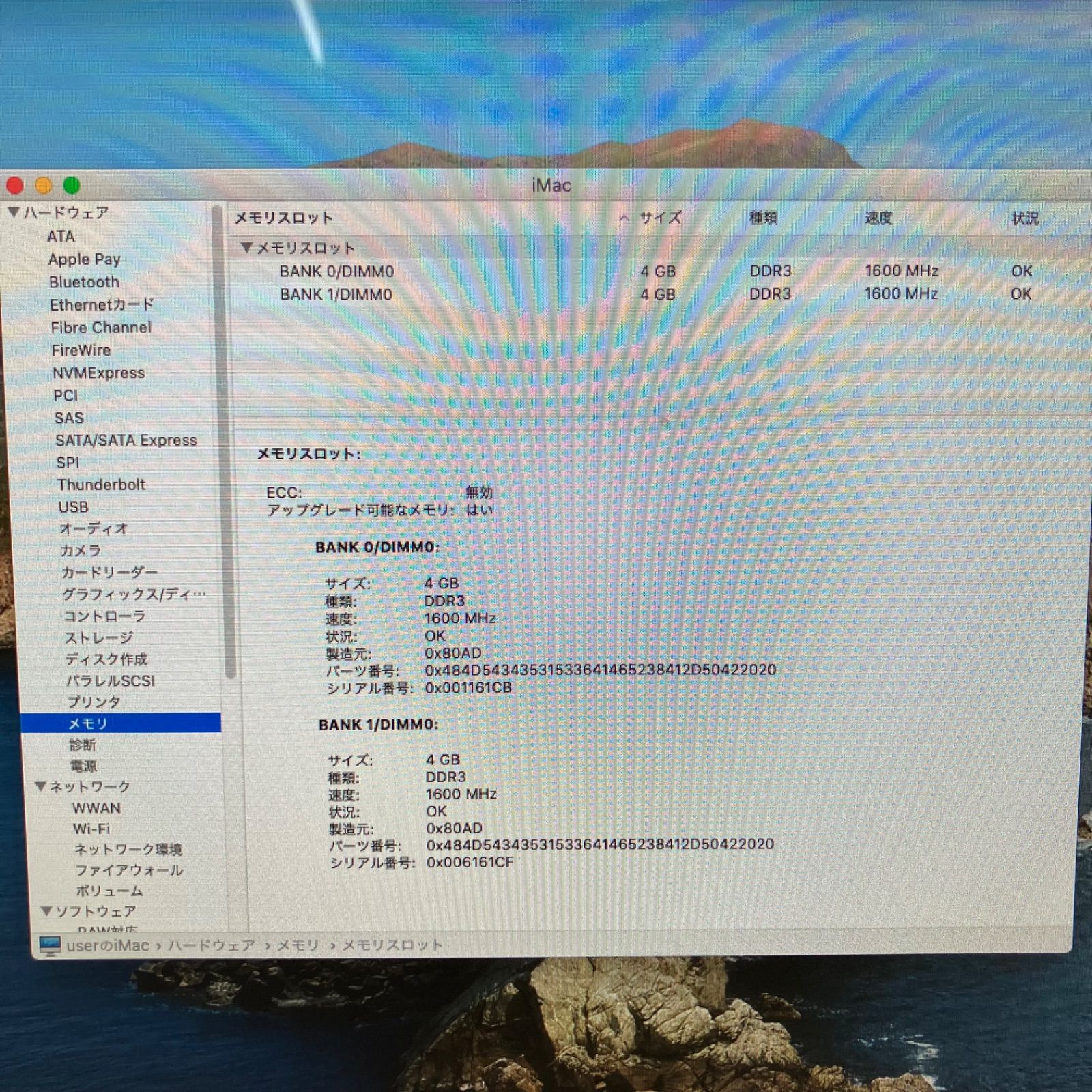Open Apple Pay hardware info
Image resolution: width=1092 pixels, height=1092 pixels.
pyautogui.click(x=84, y=259)
